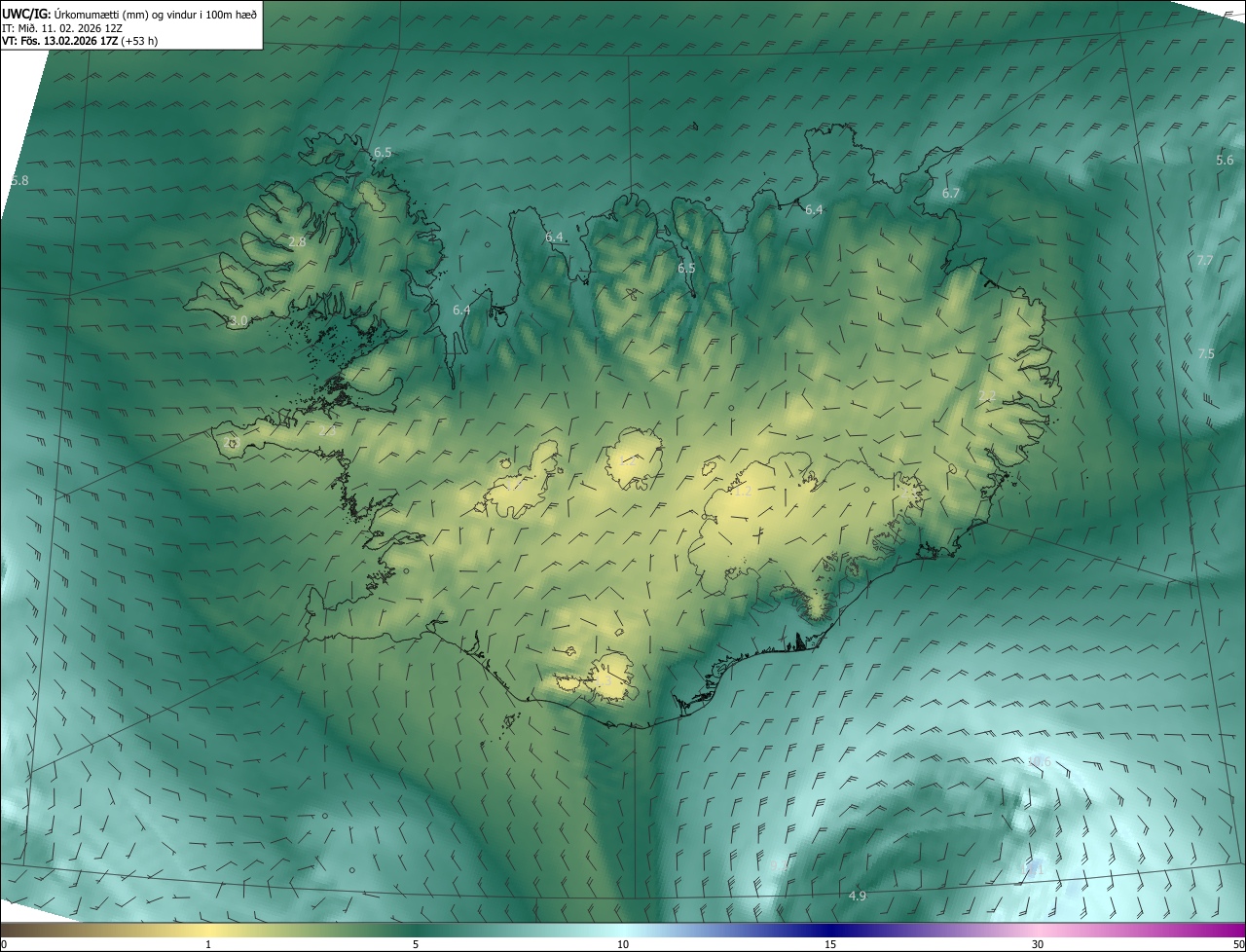
Task: Click the dark navy color band above label 15
Action: point(830,930)
